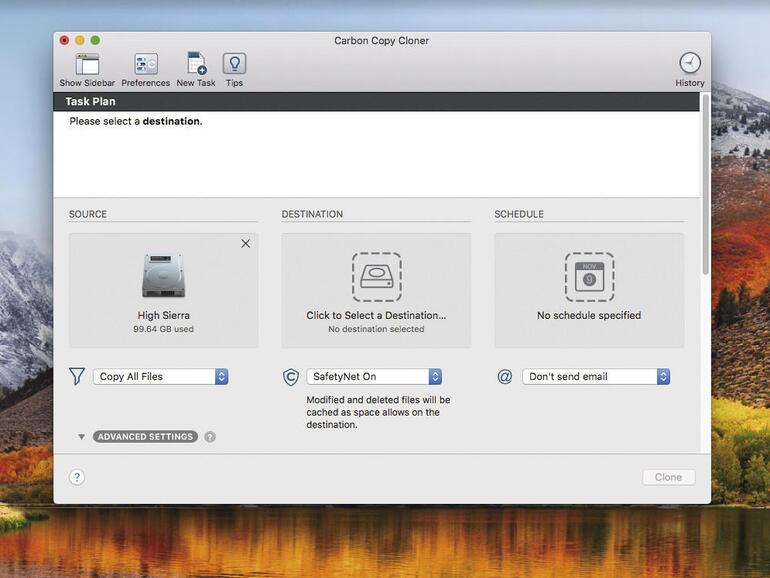This screenshot has width=770, height=578.
Task: Open help next to Advanced Settings
Action: click(x=210, y=437)
